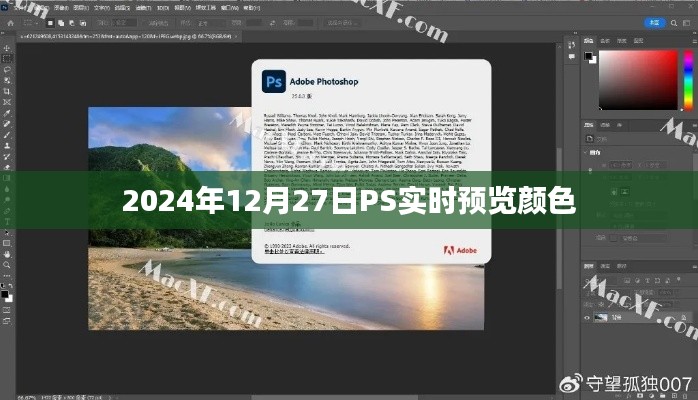The height and width of the screenshot is (400, 698).
Task: Hide the Background layer with eye icon
Action: (x=587, y=318)
